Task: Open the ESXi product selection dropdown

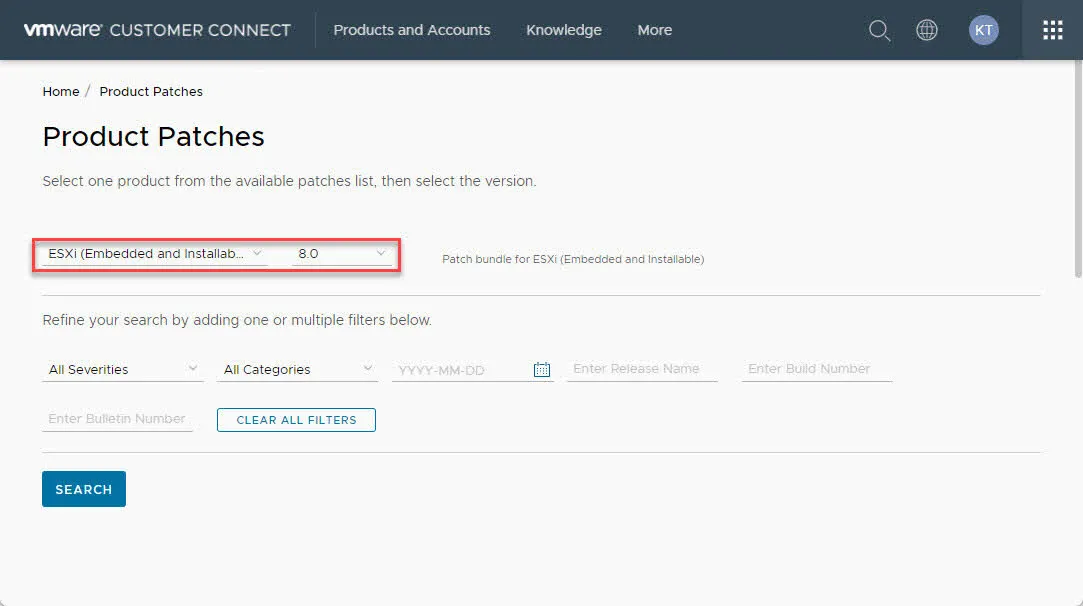Action: [155, 253]
